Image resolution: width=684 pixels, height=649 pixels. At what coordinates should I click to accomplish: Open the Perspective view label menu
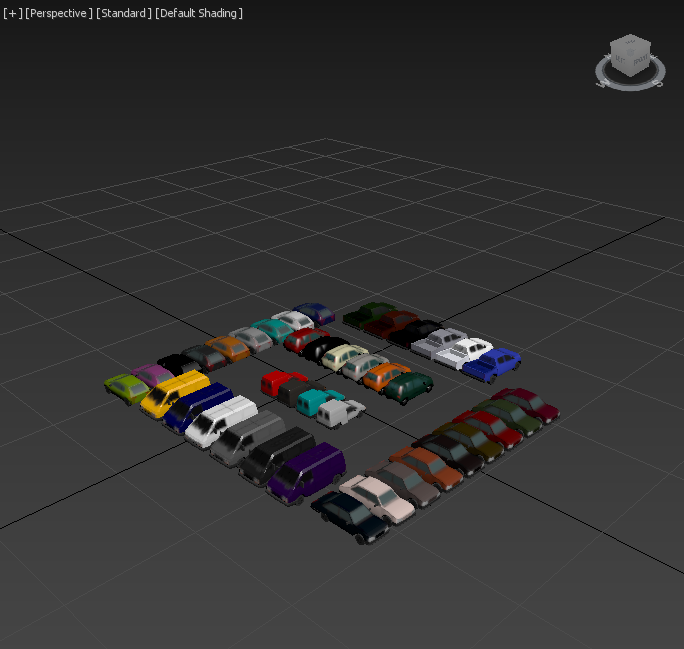(59, 13)
